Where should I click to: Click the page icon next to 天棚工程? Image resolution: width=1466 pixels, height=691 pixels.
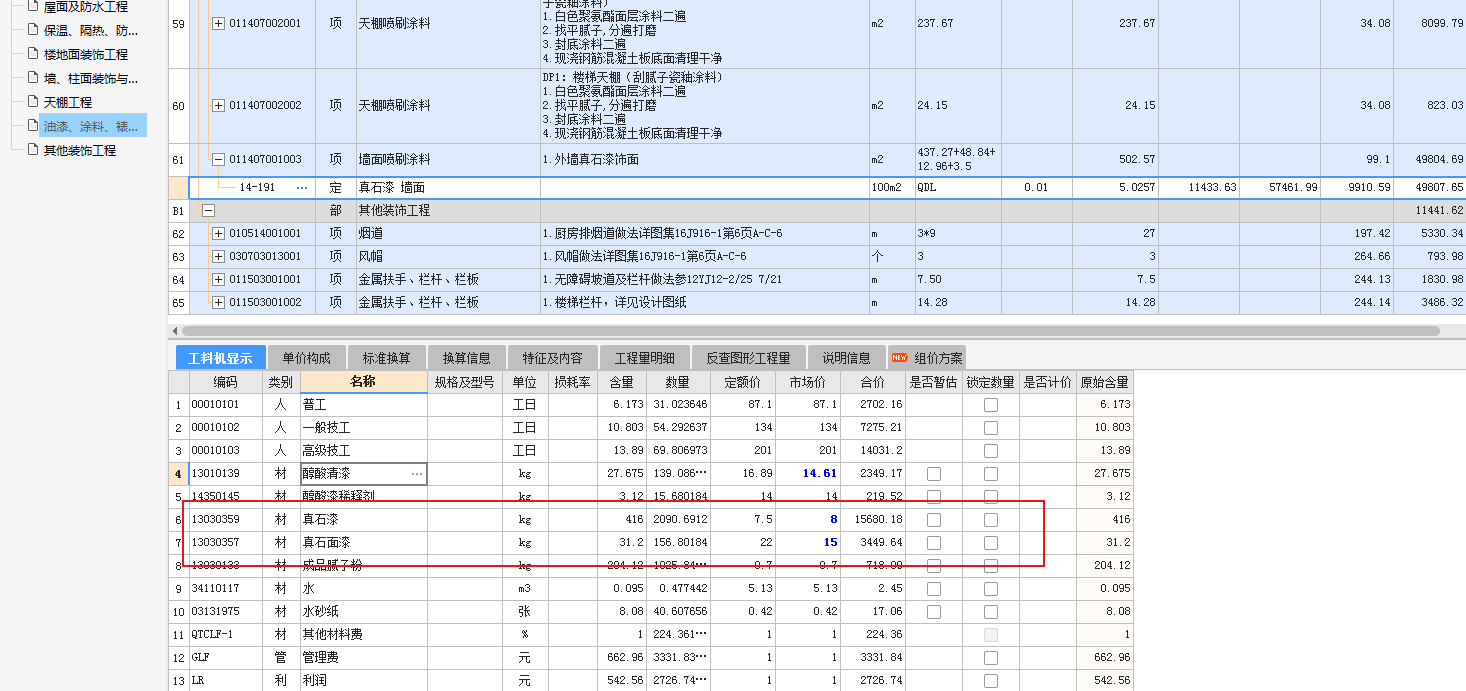(33, 102)
